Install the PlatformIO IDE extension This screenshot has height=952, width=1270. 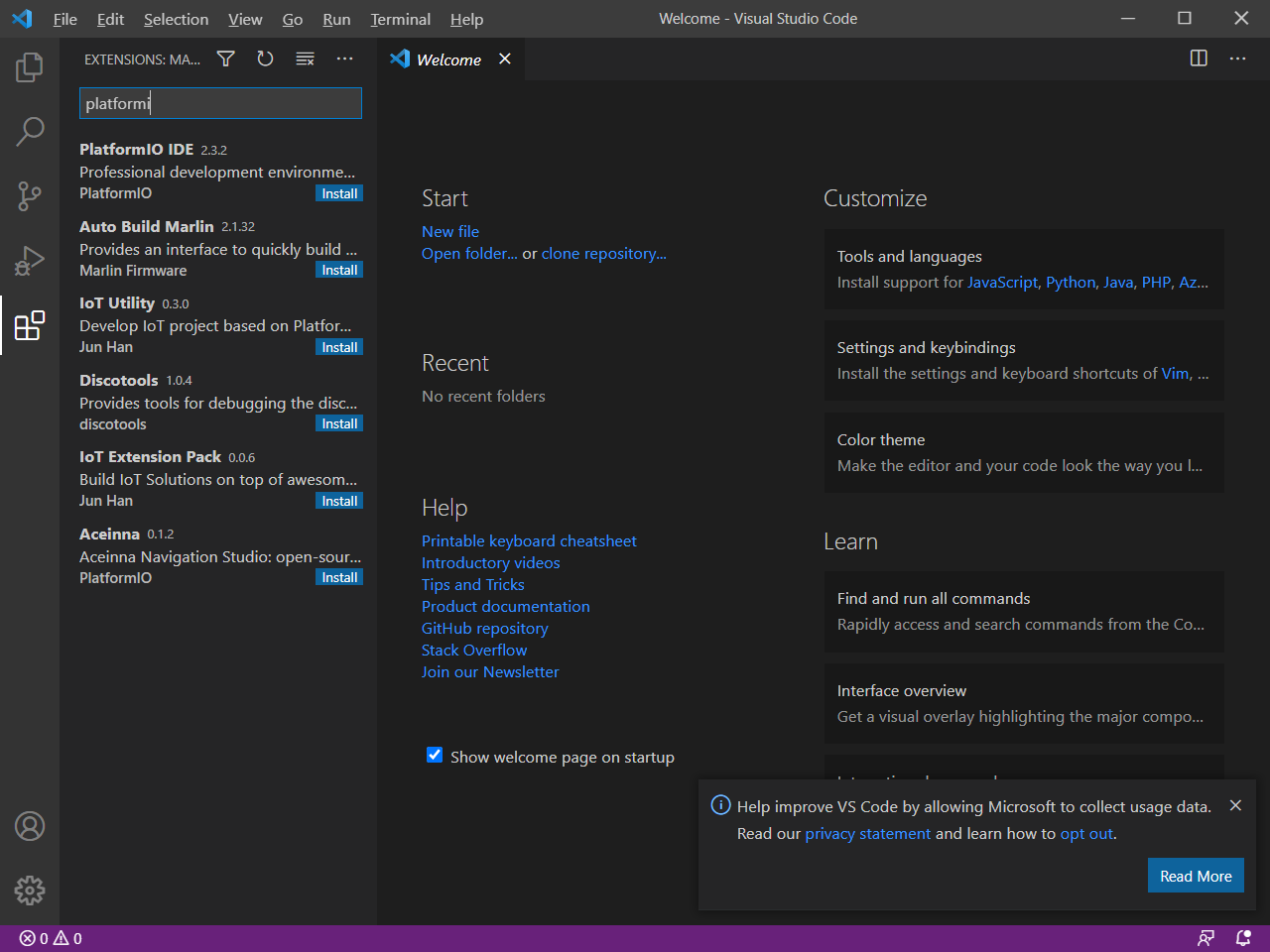pos(339,193)
